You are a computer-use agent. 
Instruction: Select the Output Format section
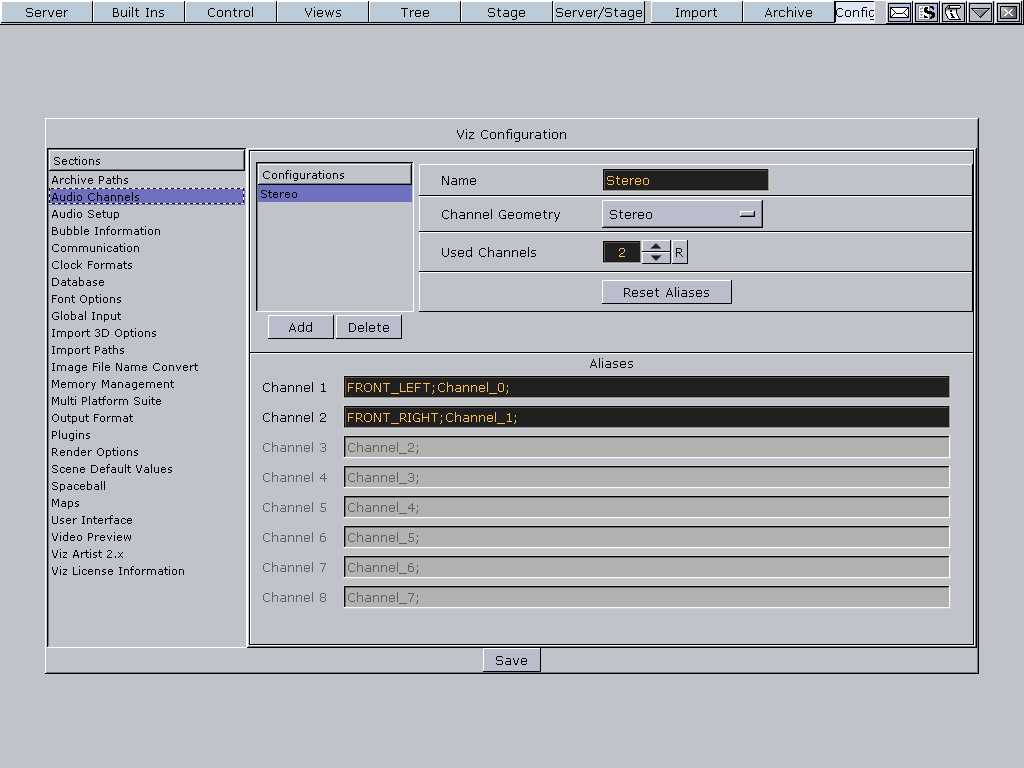(91, 417)
